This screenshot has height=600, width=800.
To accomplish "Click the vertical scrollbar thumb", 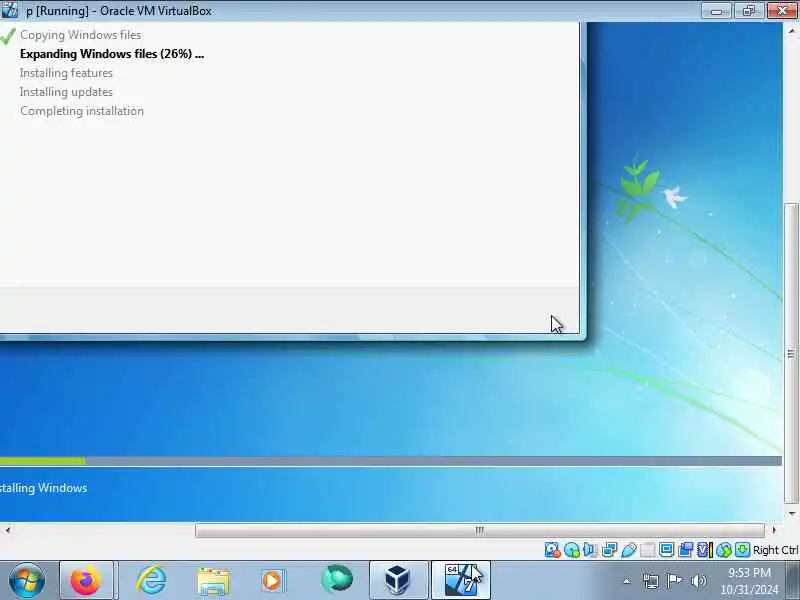I will pos(792,353).
